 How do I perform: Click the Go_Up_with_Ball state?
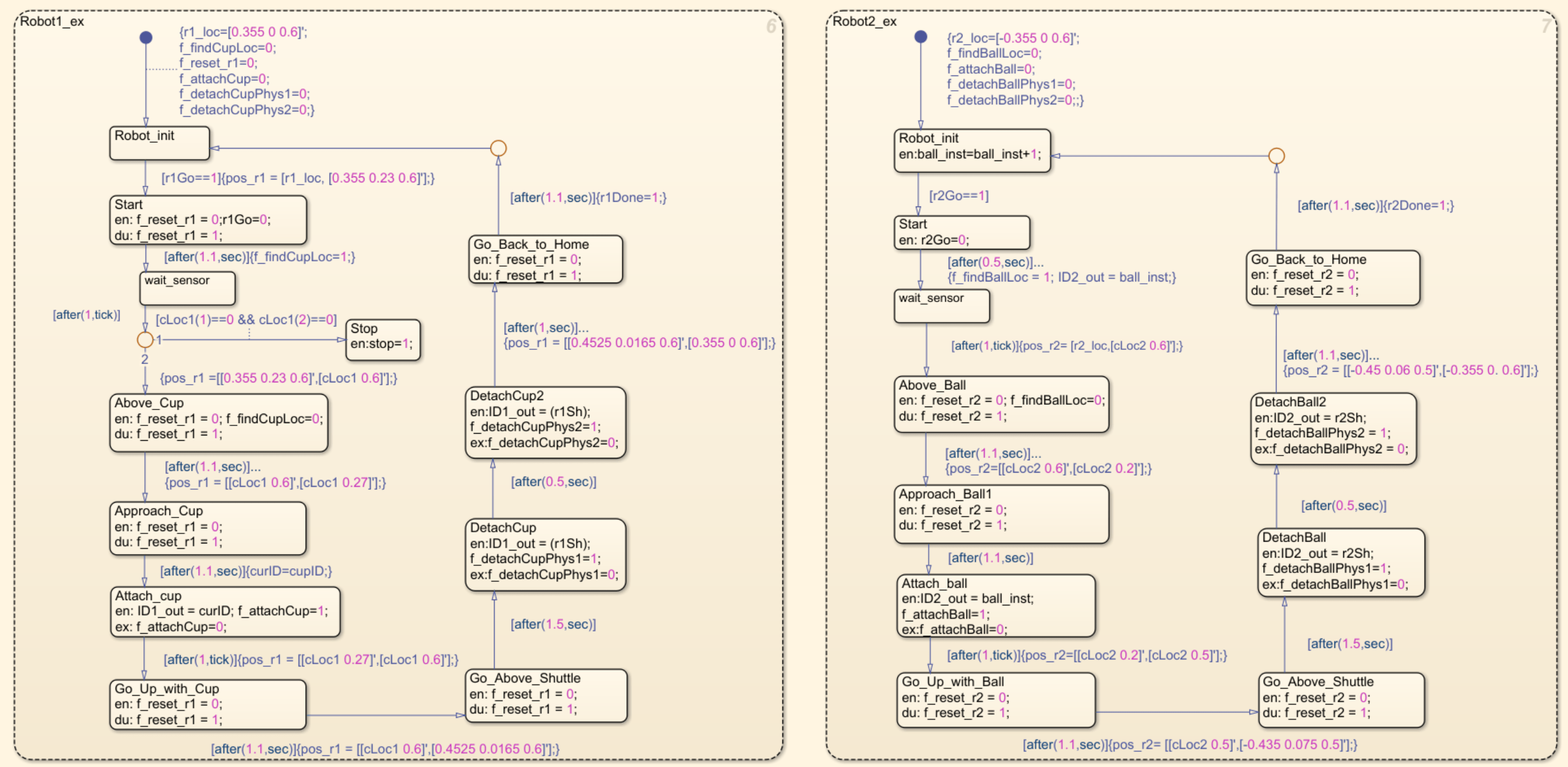996,699
